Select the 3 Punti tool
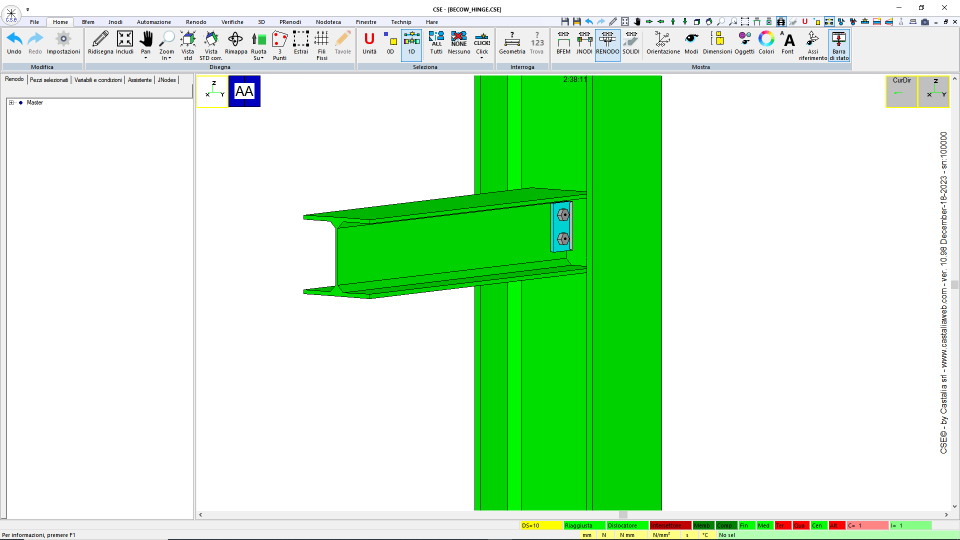 tap(280, 44)
